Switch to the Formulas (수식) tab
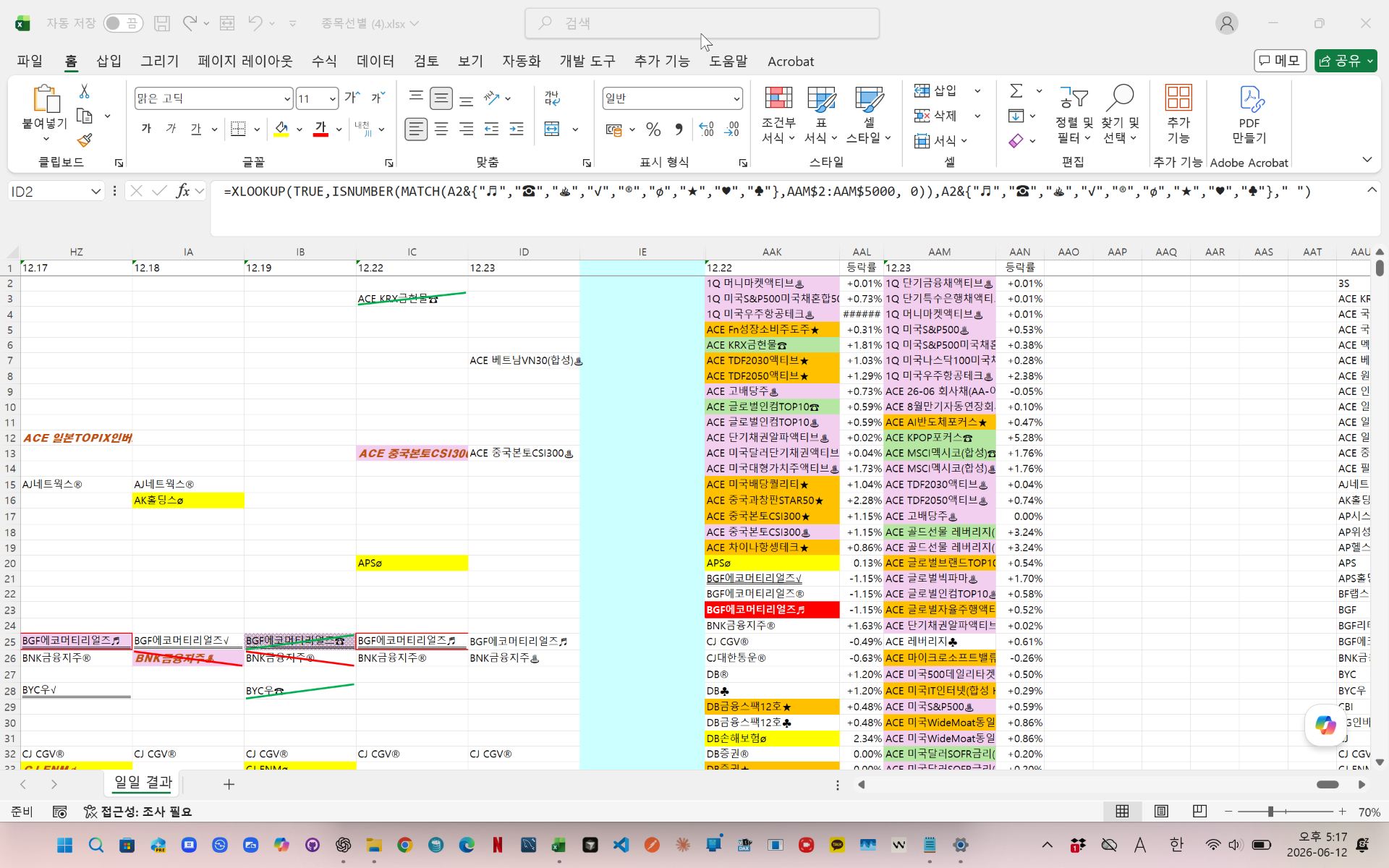 (324, 61)
